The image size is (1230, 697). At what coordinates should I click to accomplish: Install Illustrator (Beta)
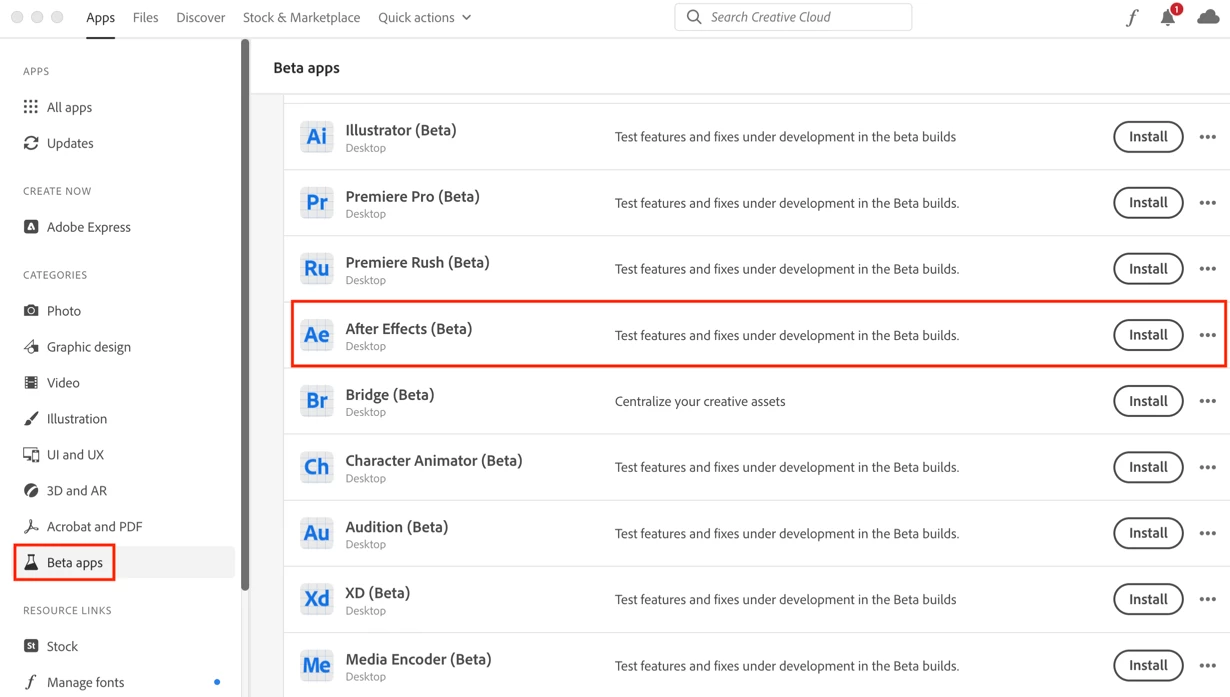(x=1148, y=137)
